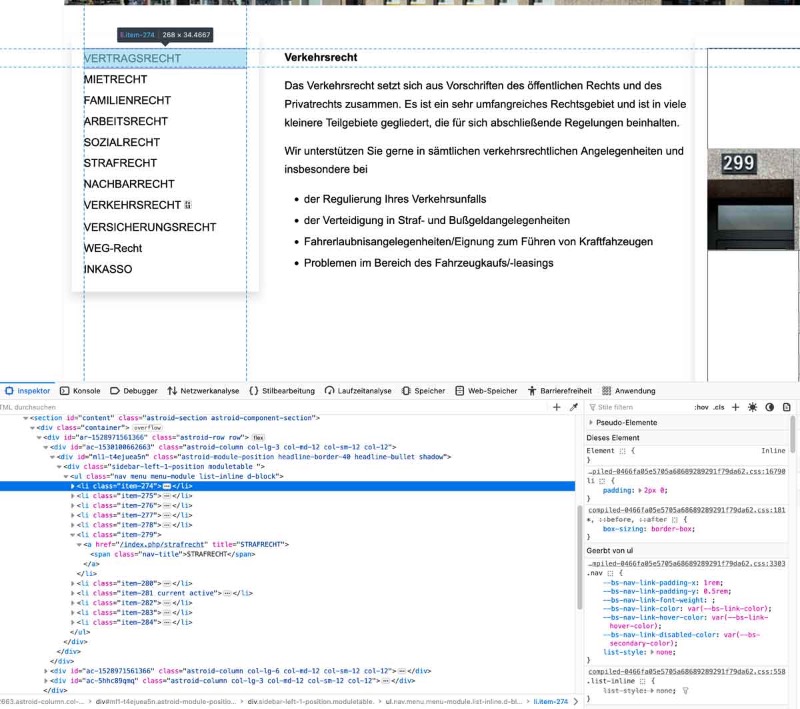Image resolution: width=800 pixels, height=709 pixels.
Task: Collapse the section id content node
Action: tap(26, 418)
